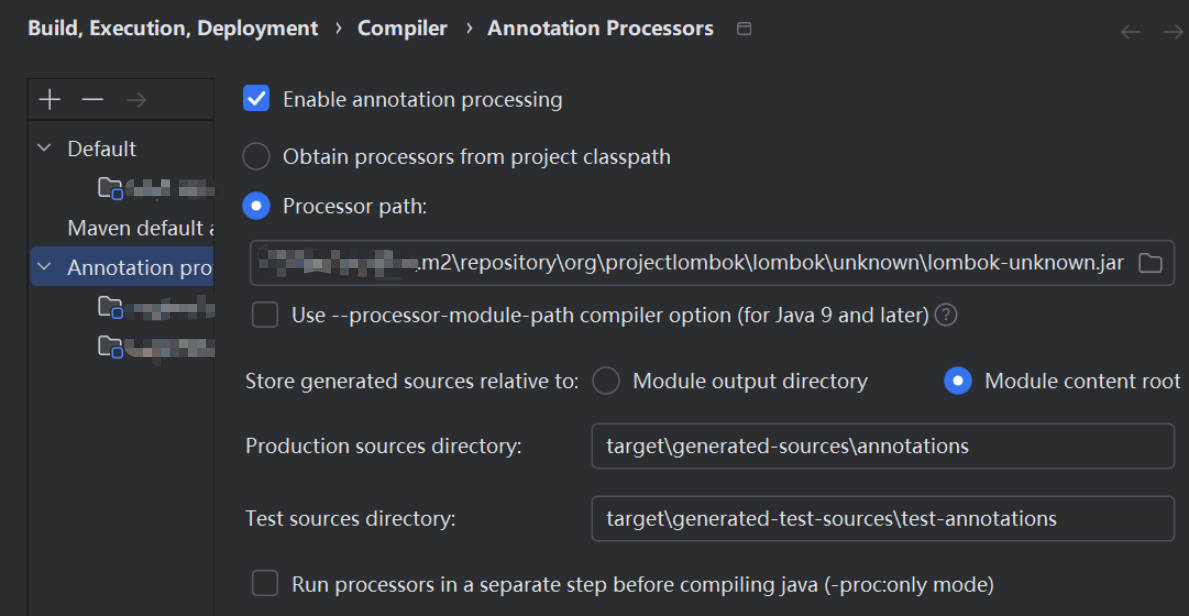Viewport: 1189px width, 616px height.
Task: Open Compiler breadcrumb section
Action: 402,28
